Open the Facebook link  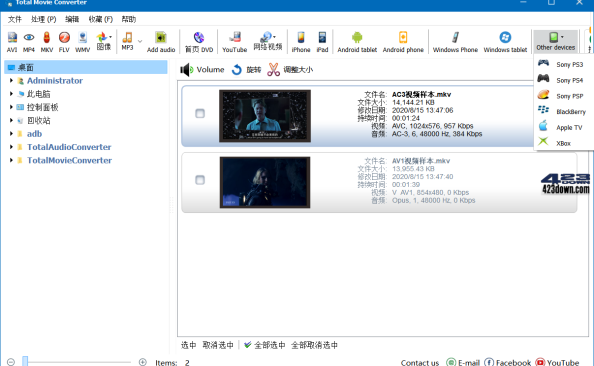508,363
